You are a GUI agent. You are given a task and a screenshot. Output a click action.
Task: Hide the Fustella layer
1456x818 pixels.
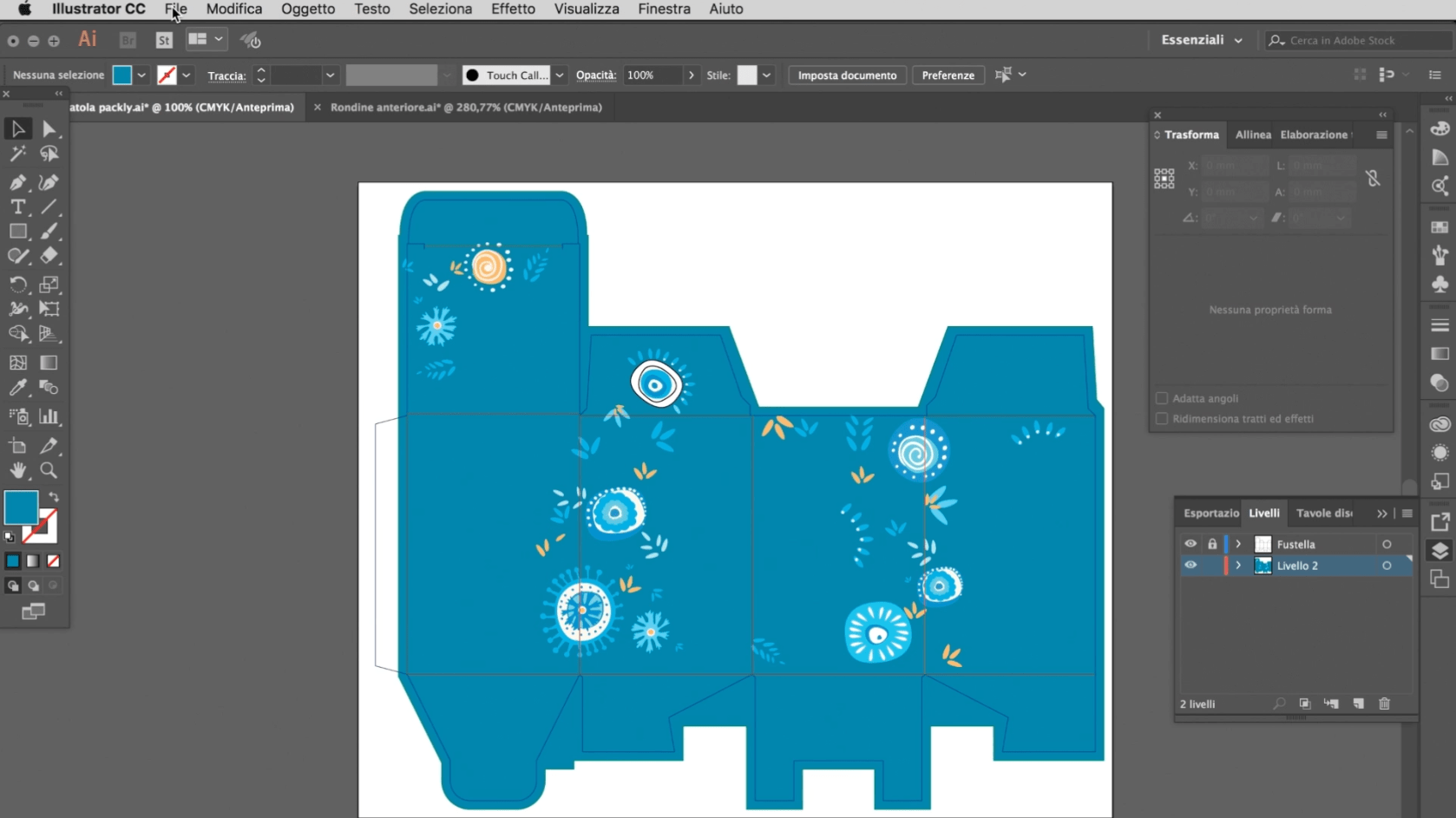tap(1190, 544)
